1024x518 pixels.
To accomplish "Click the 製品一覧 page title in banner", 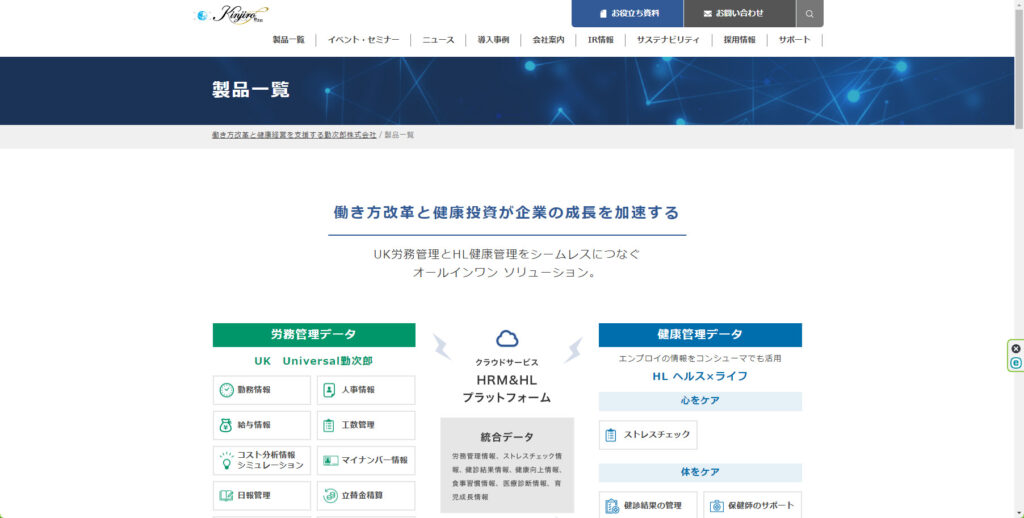I will pyautogui.click(x=251, y=89).
